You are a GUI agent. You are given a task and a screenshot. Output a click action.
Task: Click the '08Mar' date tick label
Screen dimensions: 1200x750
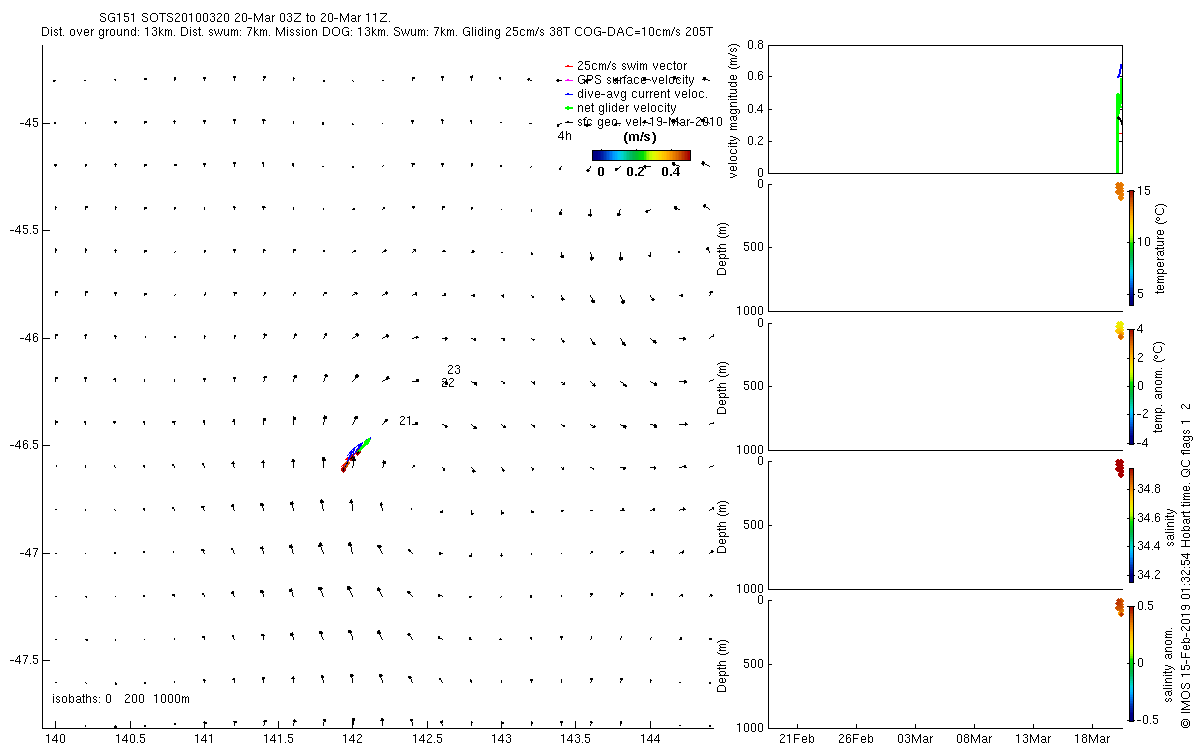pos(974,738)
